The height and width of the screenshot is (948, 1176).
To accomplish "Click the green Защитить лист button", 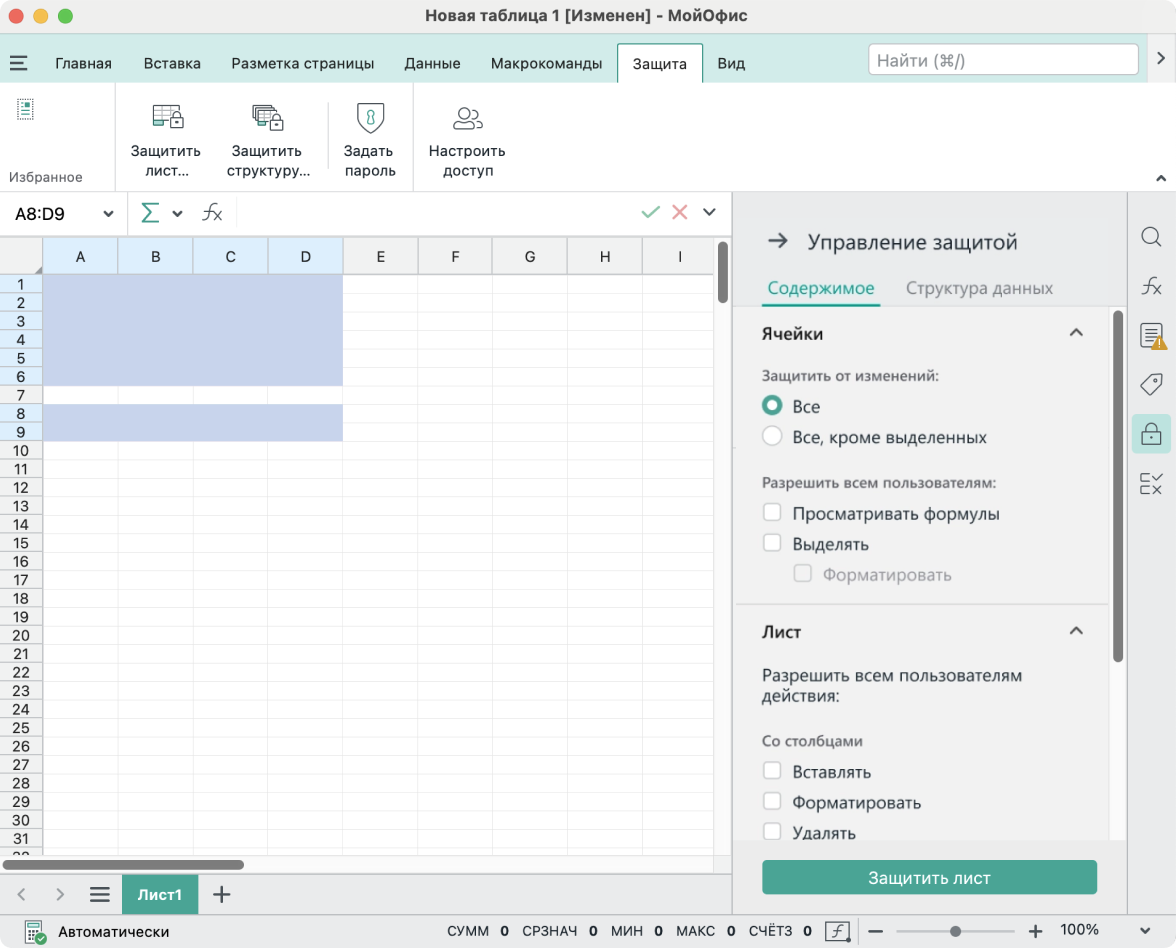I will (x=929, y=878).
